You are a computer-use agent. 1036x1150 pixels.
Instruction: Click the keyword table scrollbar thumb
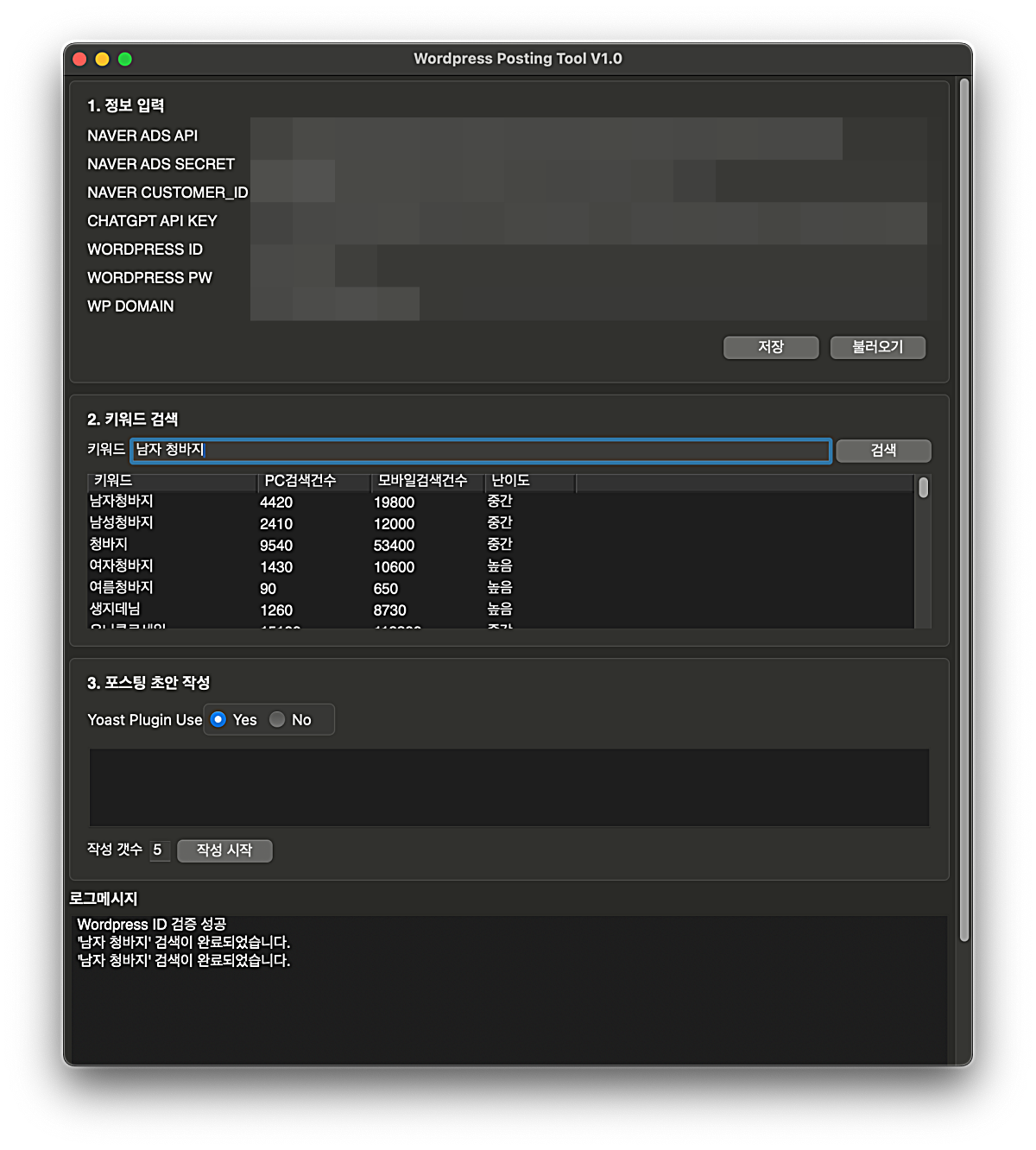point(923,489)
